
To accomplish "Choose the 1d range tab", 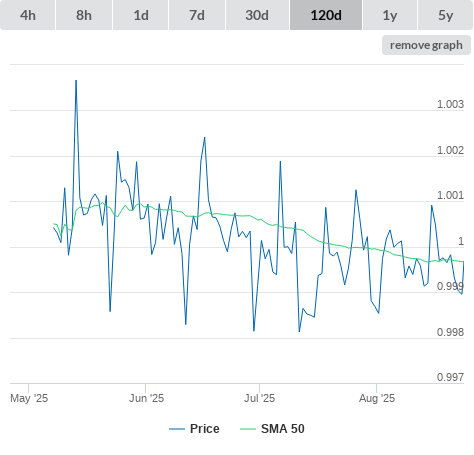I will tap(141, 15).
